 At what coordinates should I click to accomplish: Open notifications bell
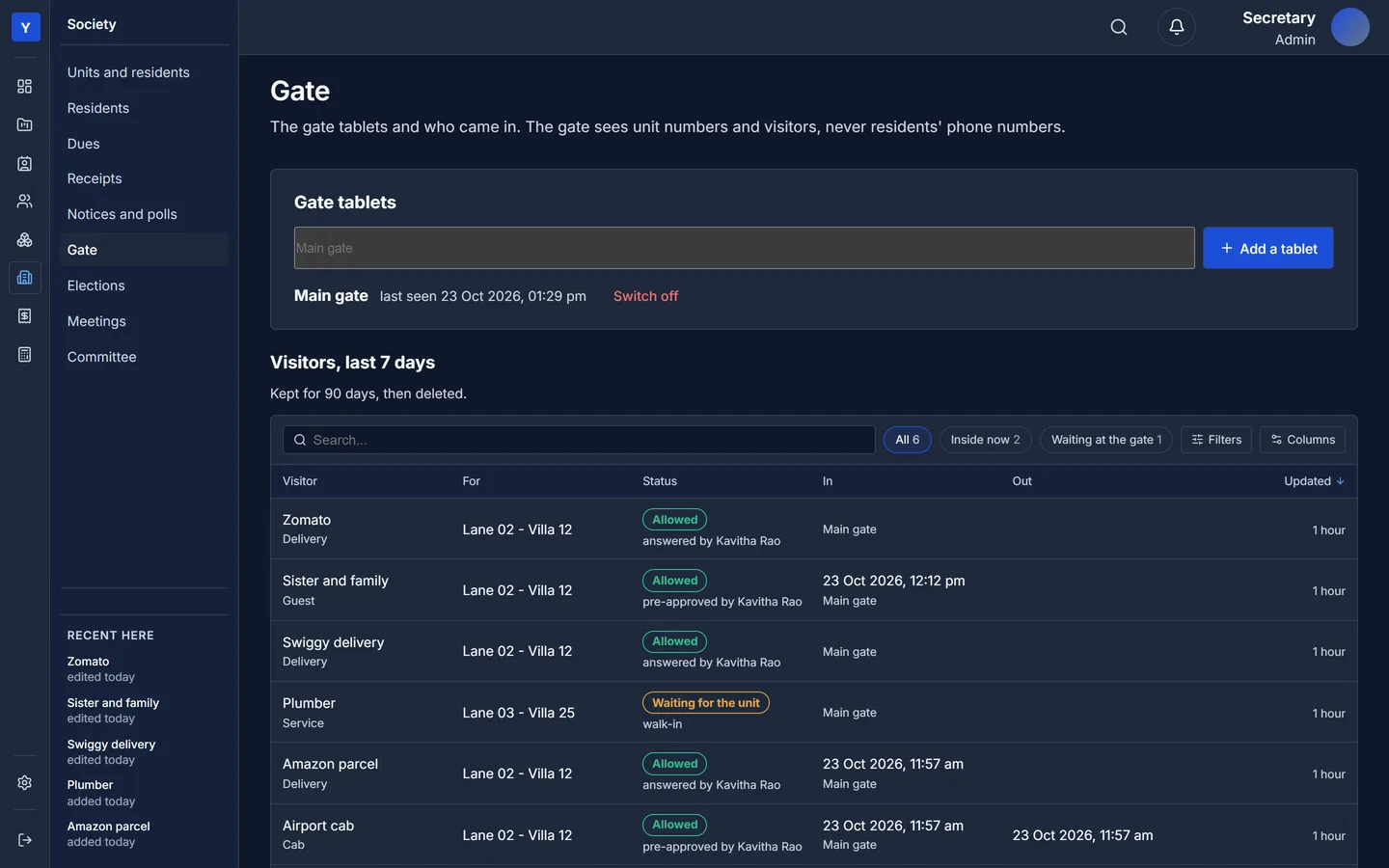click(1177, 27)
